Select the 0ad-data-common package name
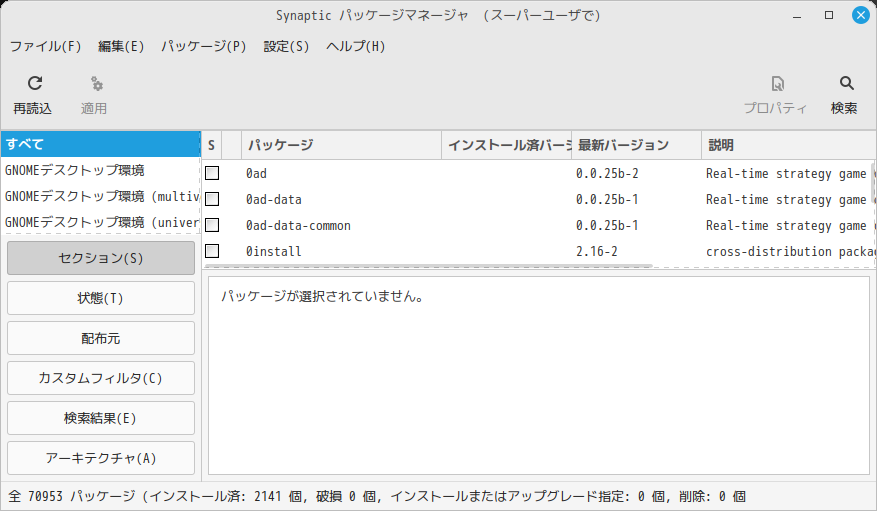Screen dimensions: 877x511 [298, 225]
